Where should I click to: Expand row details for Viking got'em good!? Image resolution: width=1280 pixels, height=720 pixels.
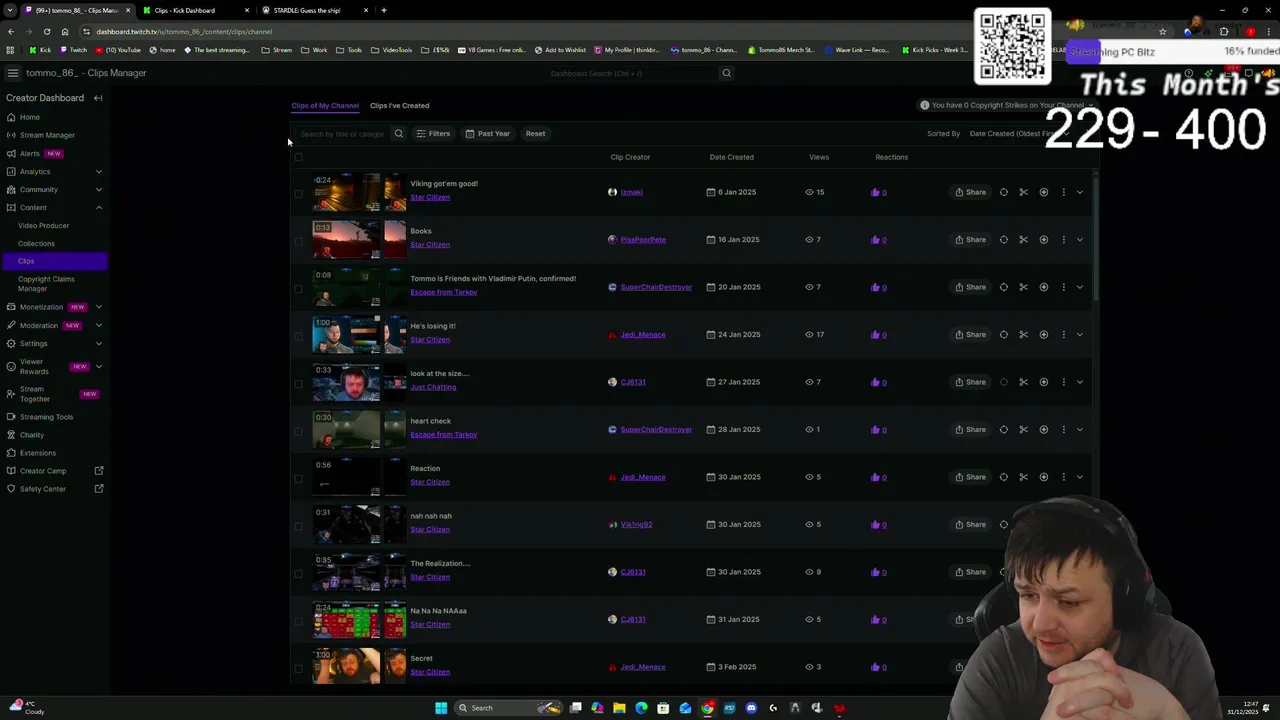click(1080, 192)
